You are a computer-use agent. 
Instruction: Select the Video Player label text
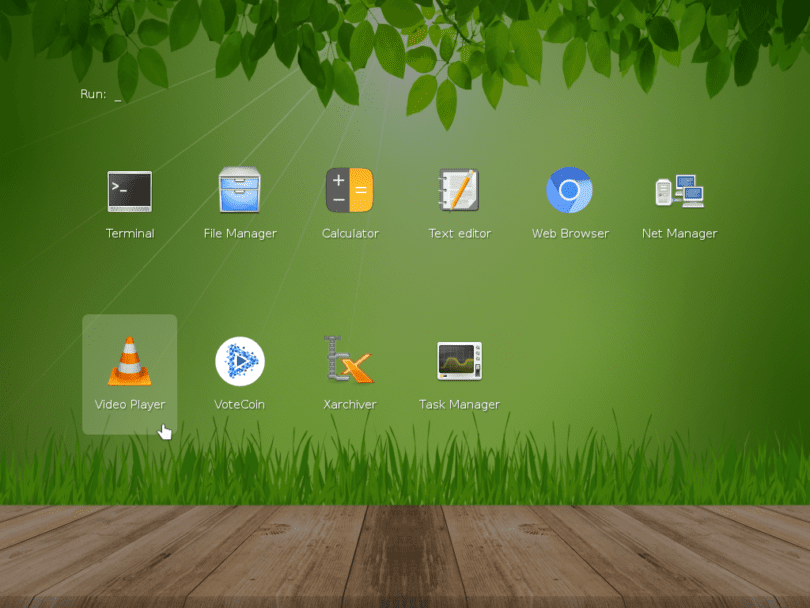129,404
